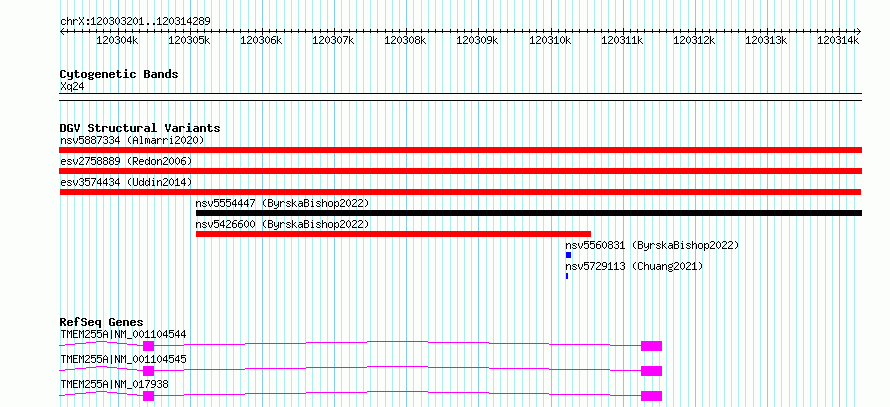
Task: Click right exon box of NM_017938
Action: click(x=652, y=396)
